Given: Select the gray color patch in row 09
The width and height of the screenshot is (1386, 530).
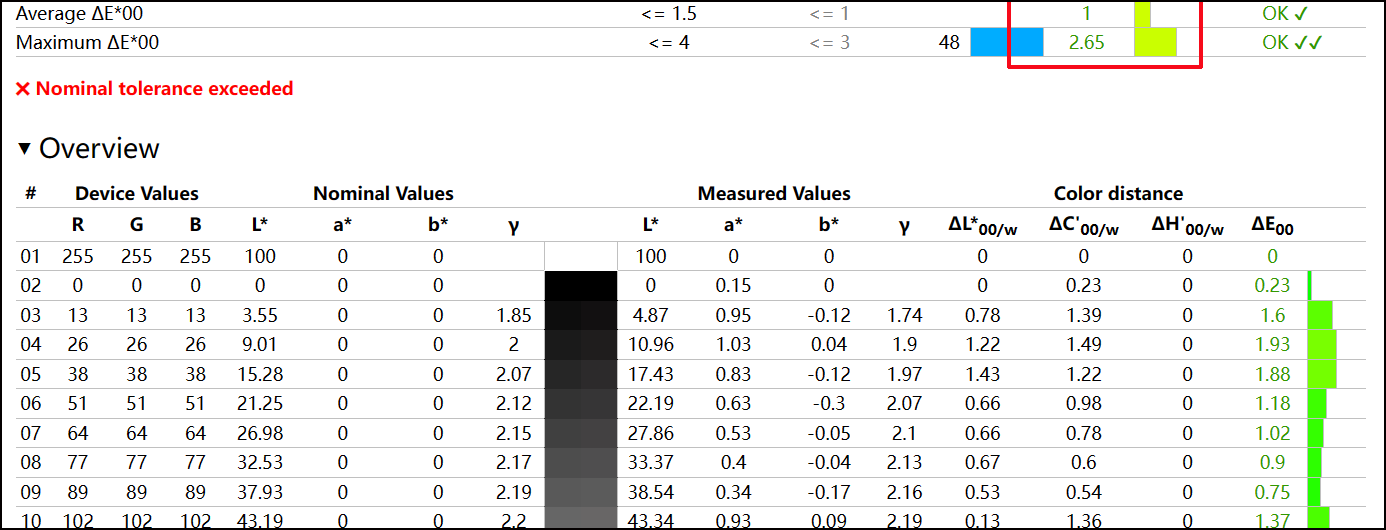Looking at the screenshot, I should (x=581, y=493).
